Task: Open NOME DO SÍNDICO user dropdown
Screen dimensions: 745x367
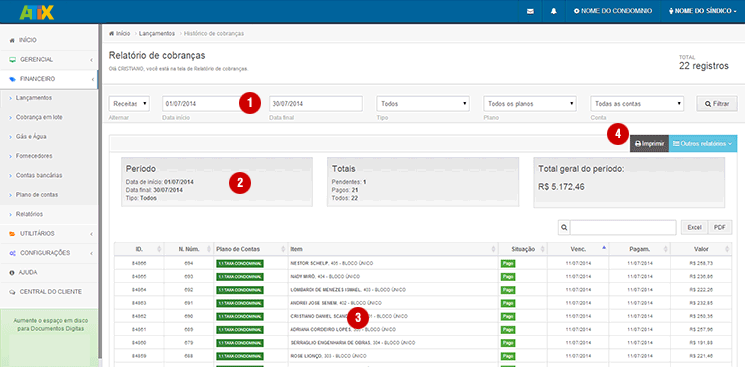Action: (x=702, y=11)
